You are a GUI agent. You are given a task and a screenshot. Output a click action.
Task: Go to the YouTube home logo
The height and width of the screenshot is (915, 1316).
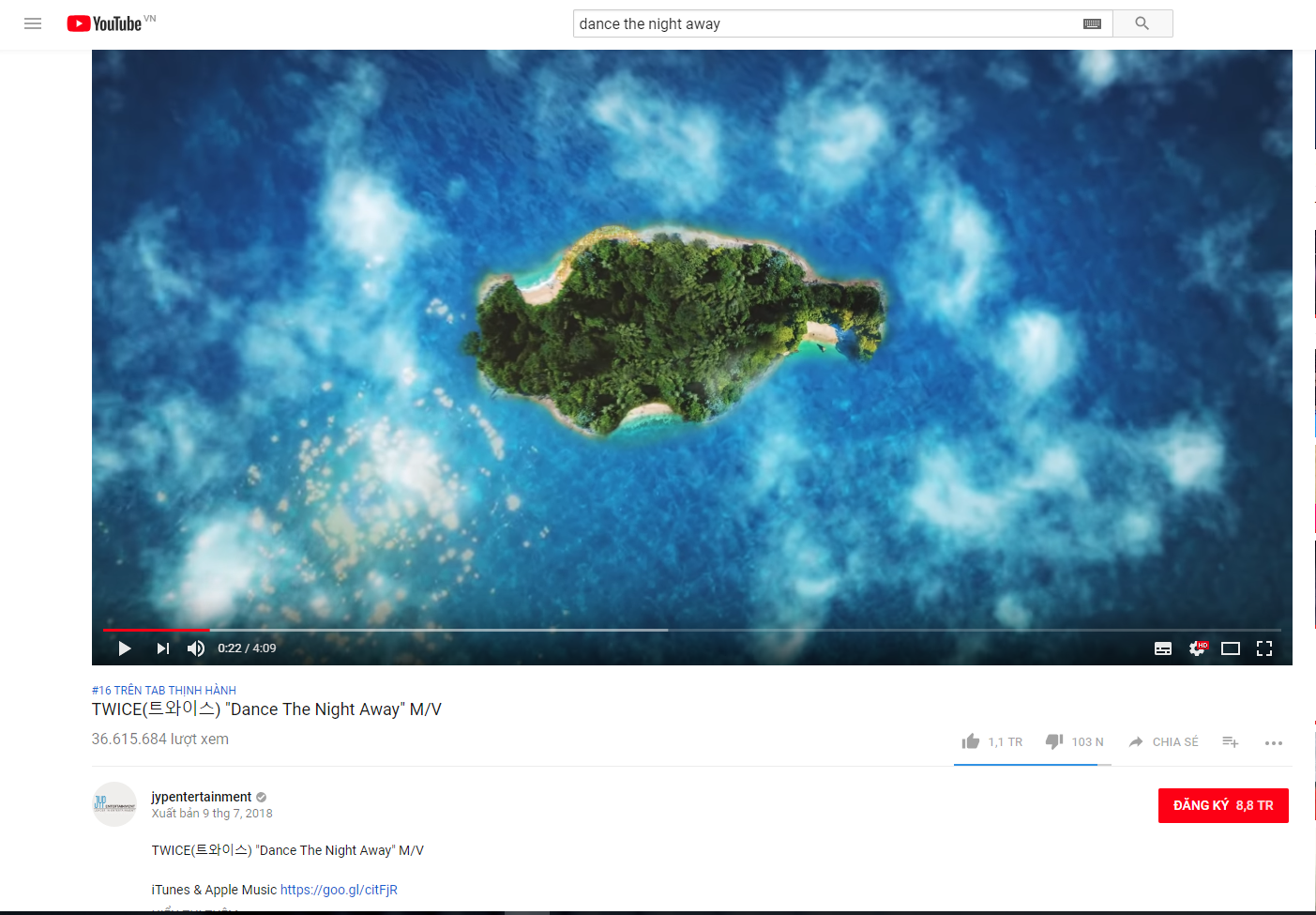click(x=104, y=23)
